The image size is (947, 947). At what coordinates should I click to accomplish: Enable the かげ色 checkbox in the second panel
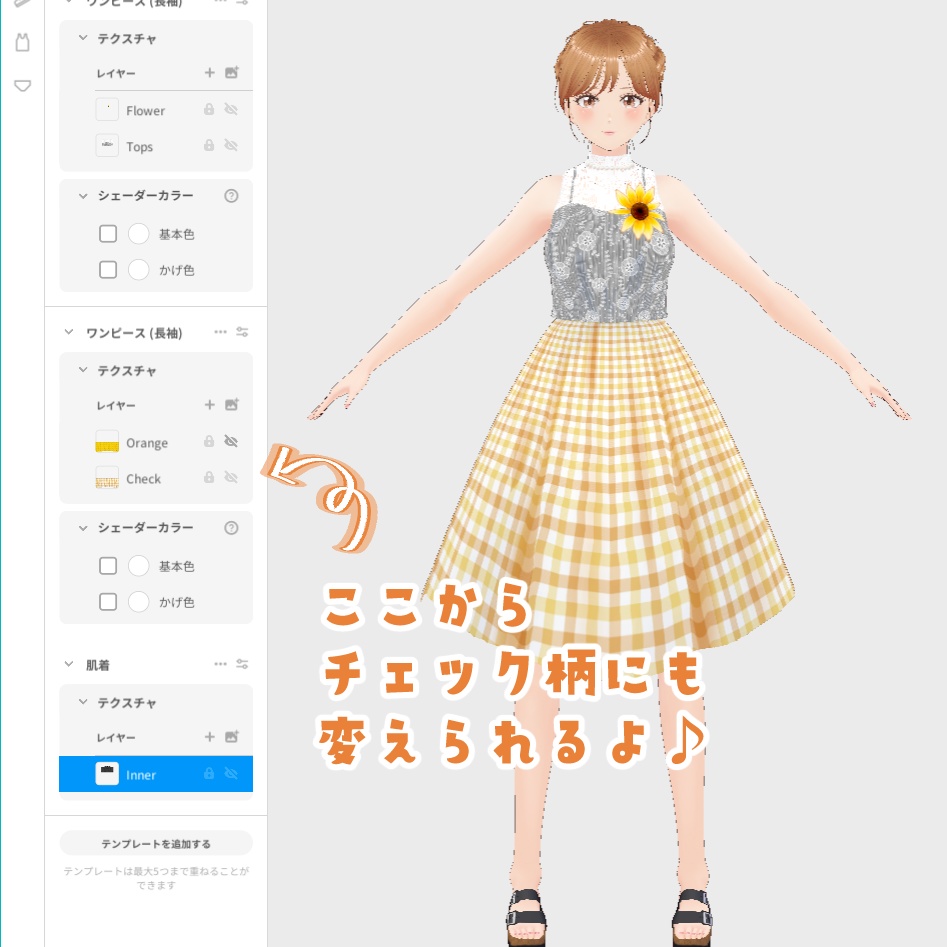[108, 601]
